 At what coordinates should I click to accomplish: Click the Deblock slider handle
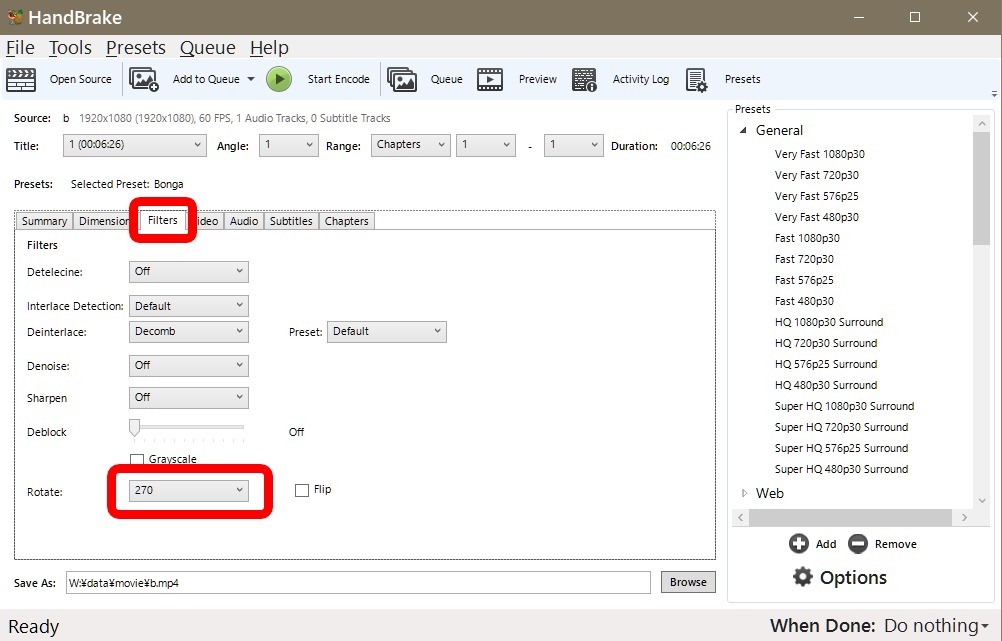[x=133, y=428]
